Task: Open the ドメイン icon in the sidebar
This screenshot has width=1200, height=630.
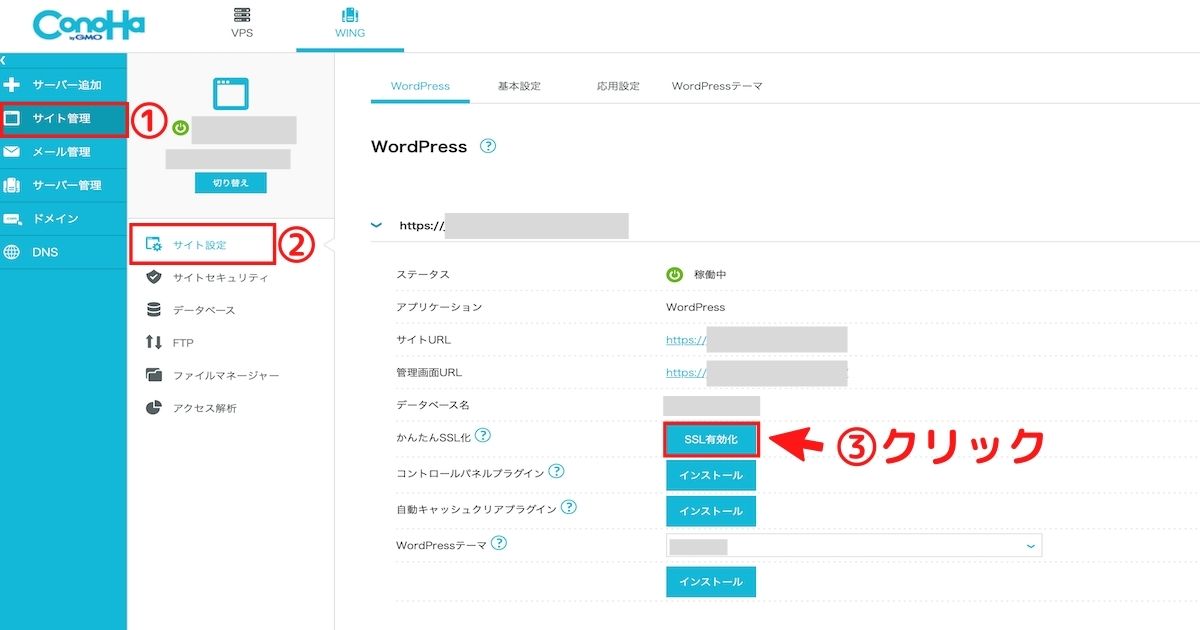Action: [12, 219]
